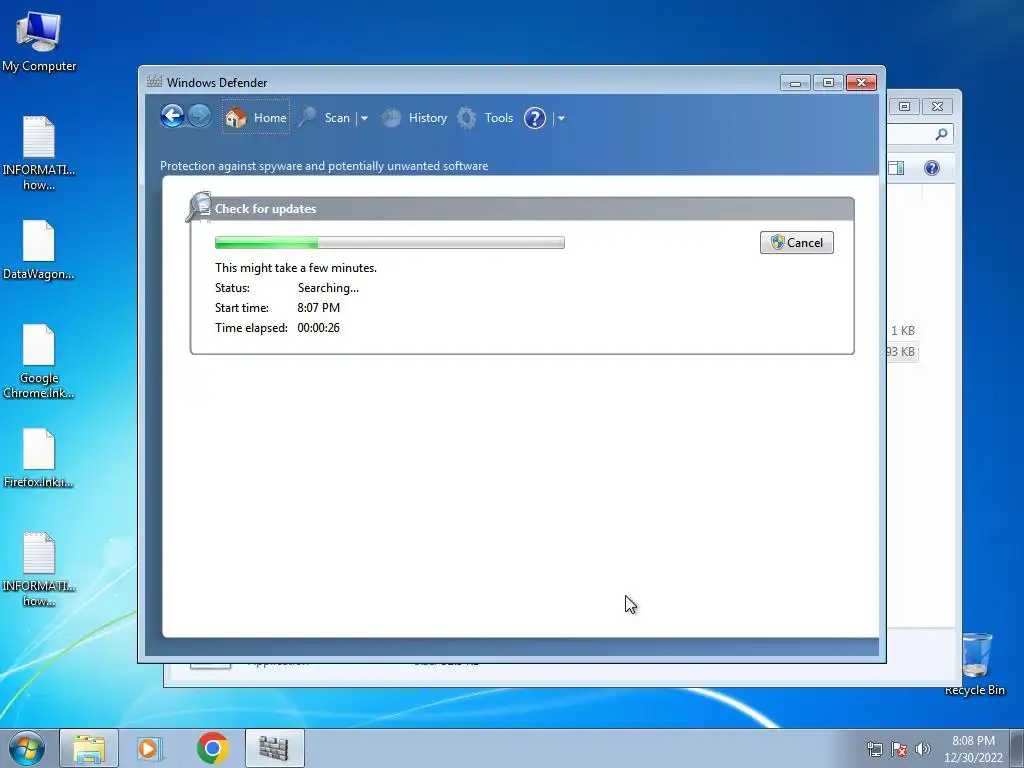The image size is (1024, 768).
Task: Minimize the Windows Defender window
Action: tap(795, 82)
